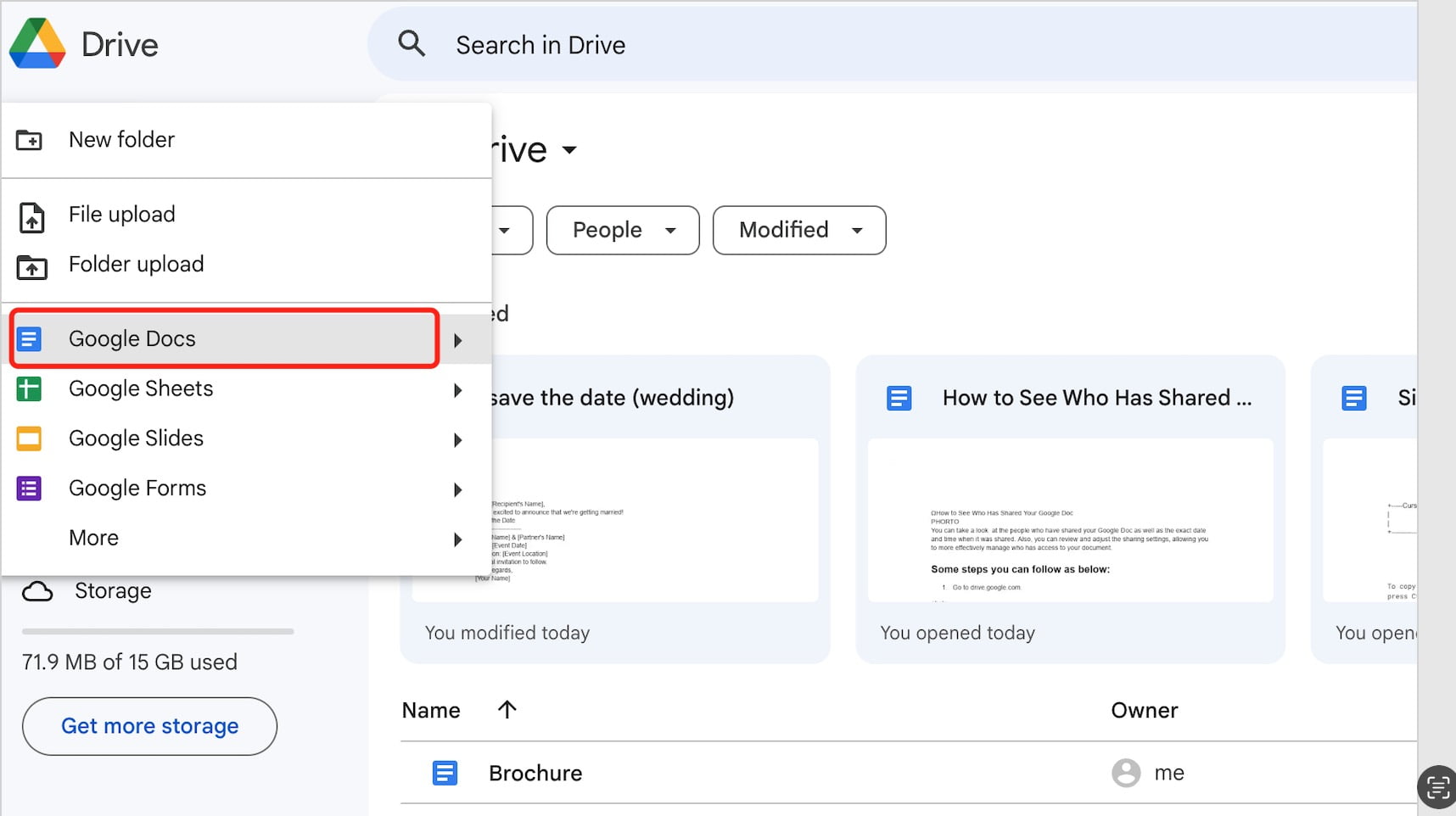Viewport: 1456px width, 816px height.
Task: Expand the Google Docs submenu arrow
Action: [x=458, y=340]
